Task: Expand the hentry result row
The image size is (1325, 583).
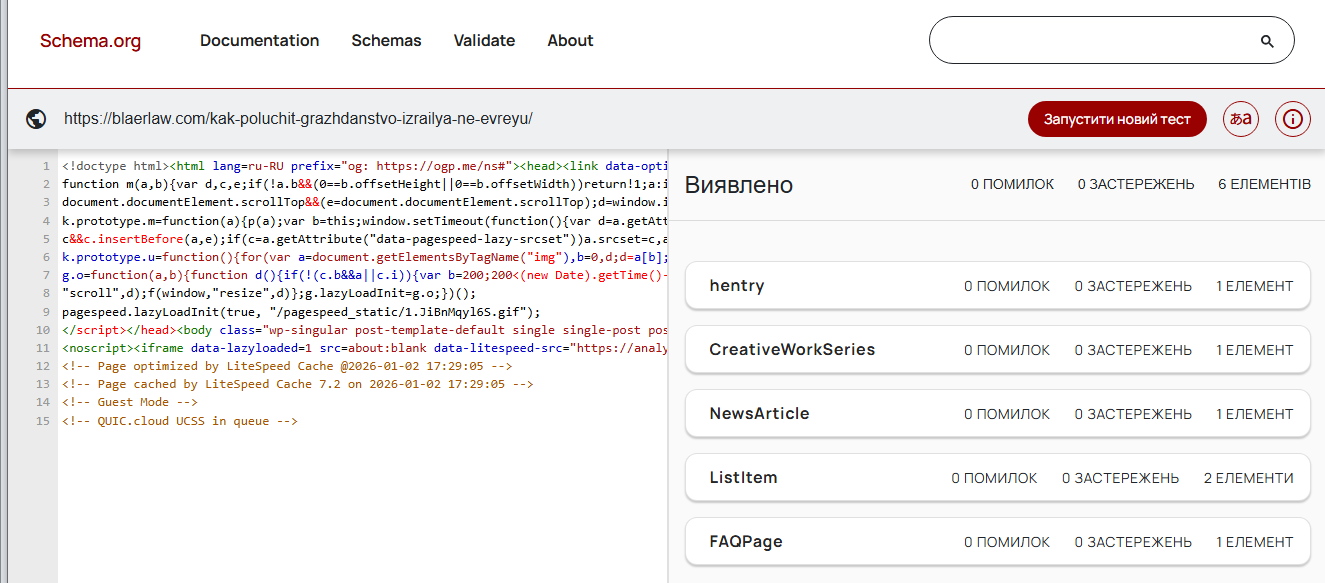Action: (x=997, y=286)
